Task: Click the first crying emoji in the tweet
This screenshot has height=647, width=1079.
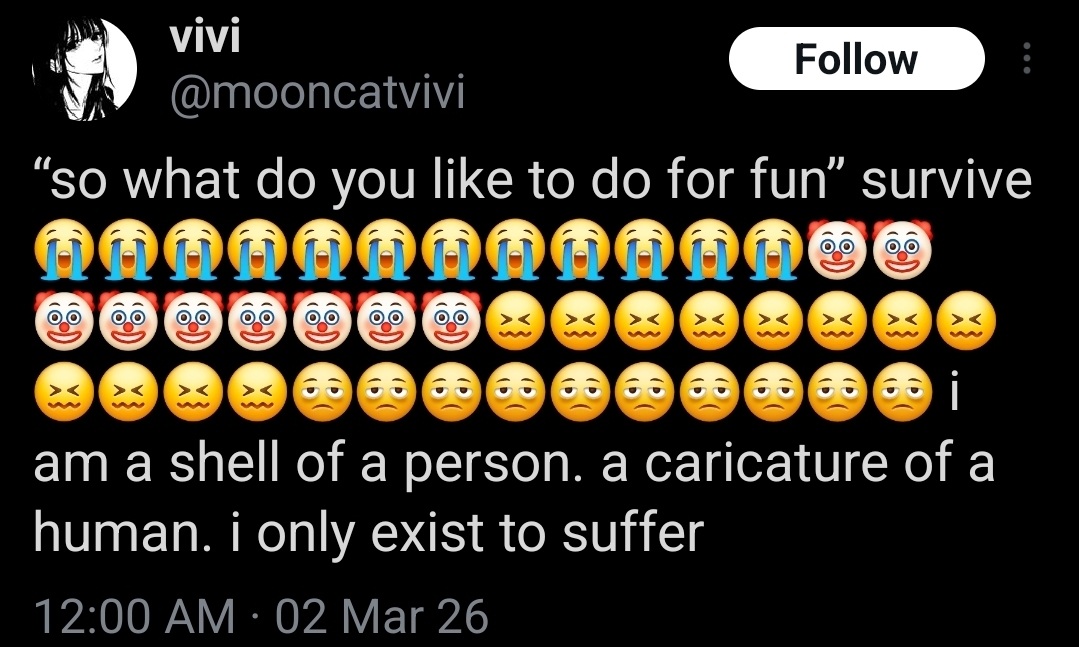Action: [65, 248]
